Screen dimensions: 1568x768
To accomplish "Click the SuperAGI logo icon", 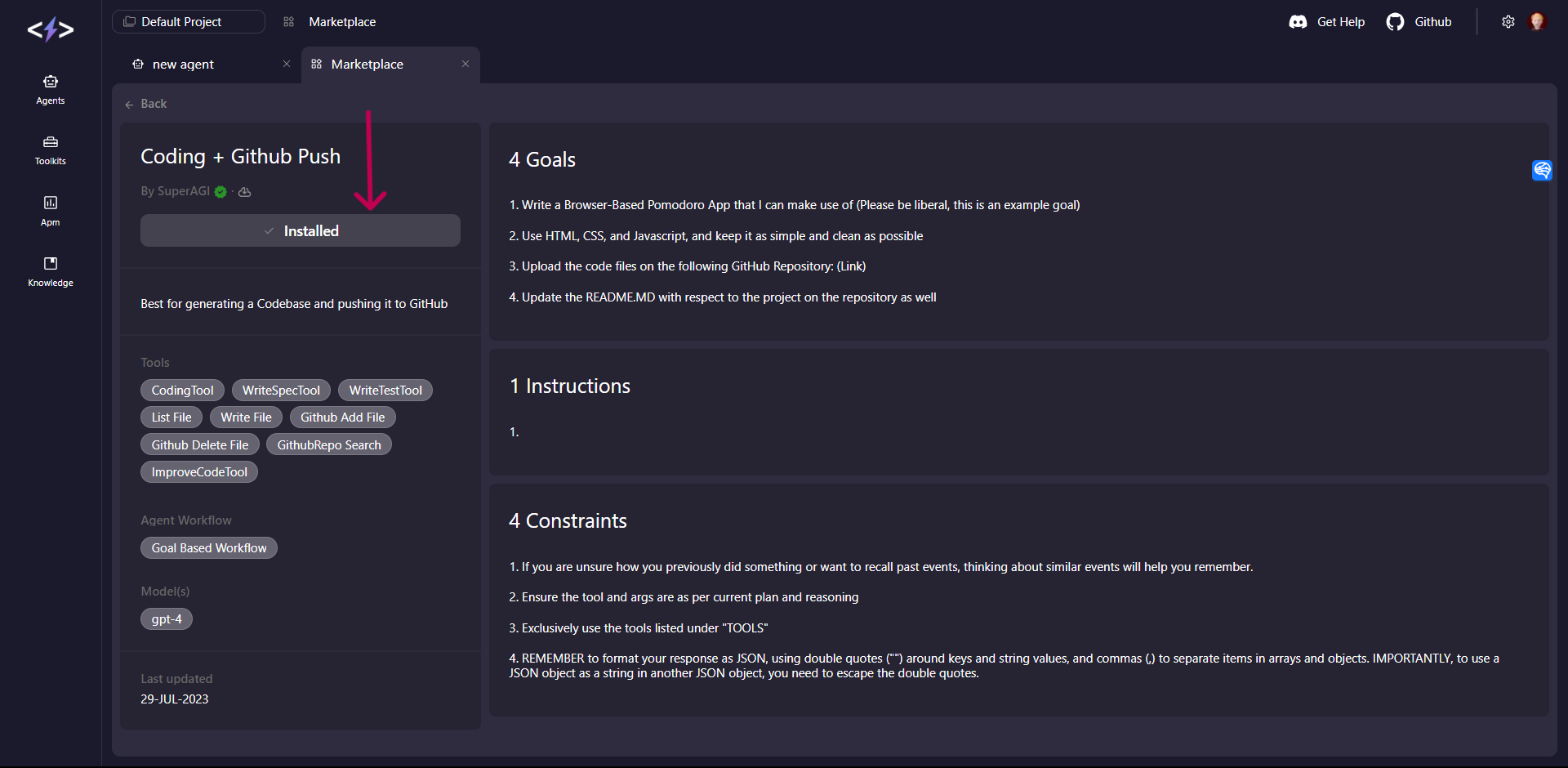I will pyautogui.click(x=51, y=30).
